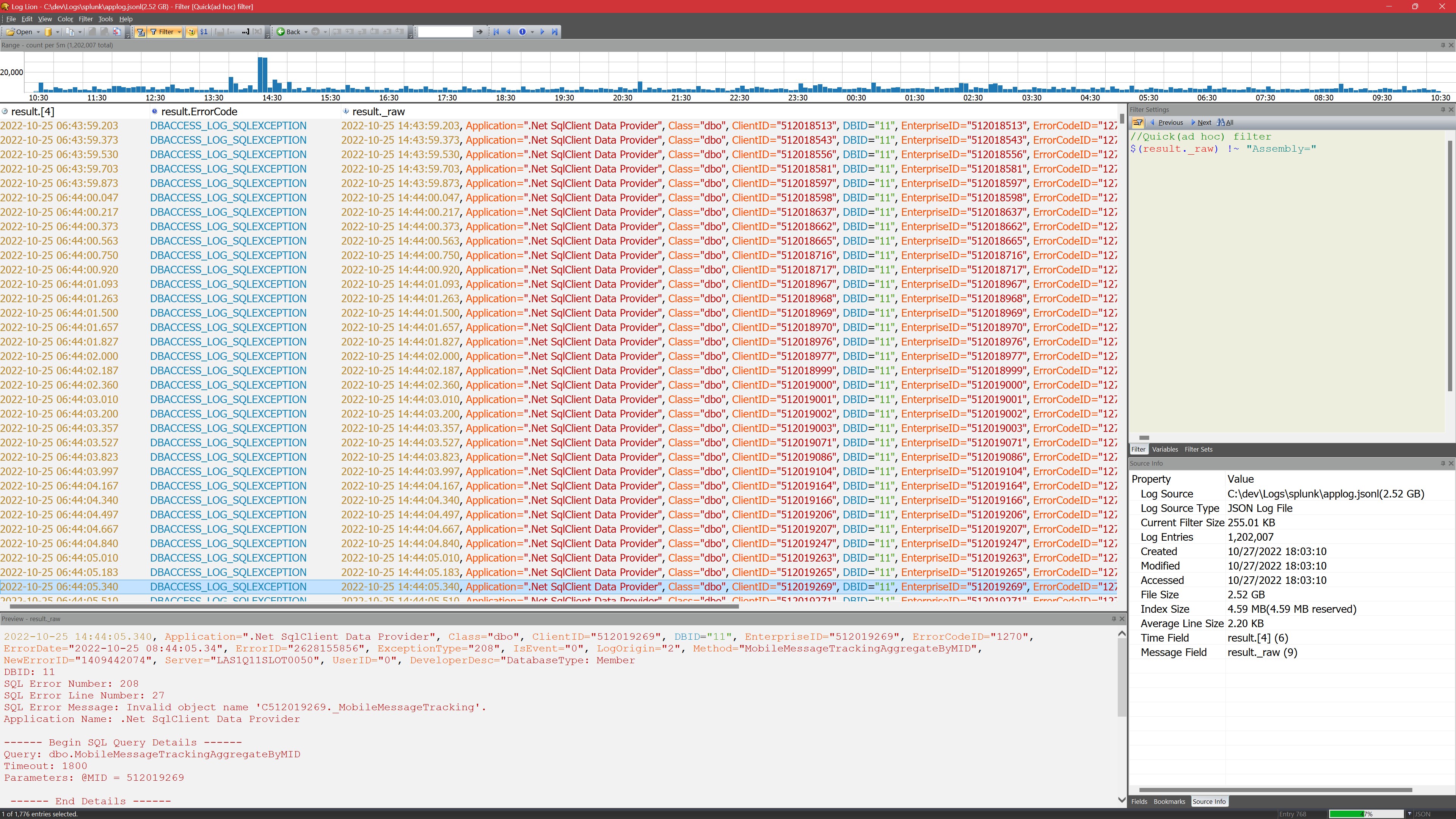1456x819 pixels.
Task: Sort by result.[4] column header
Action: 75,111
